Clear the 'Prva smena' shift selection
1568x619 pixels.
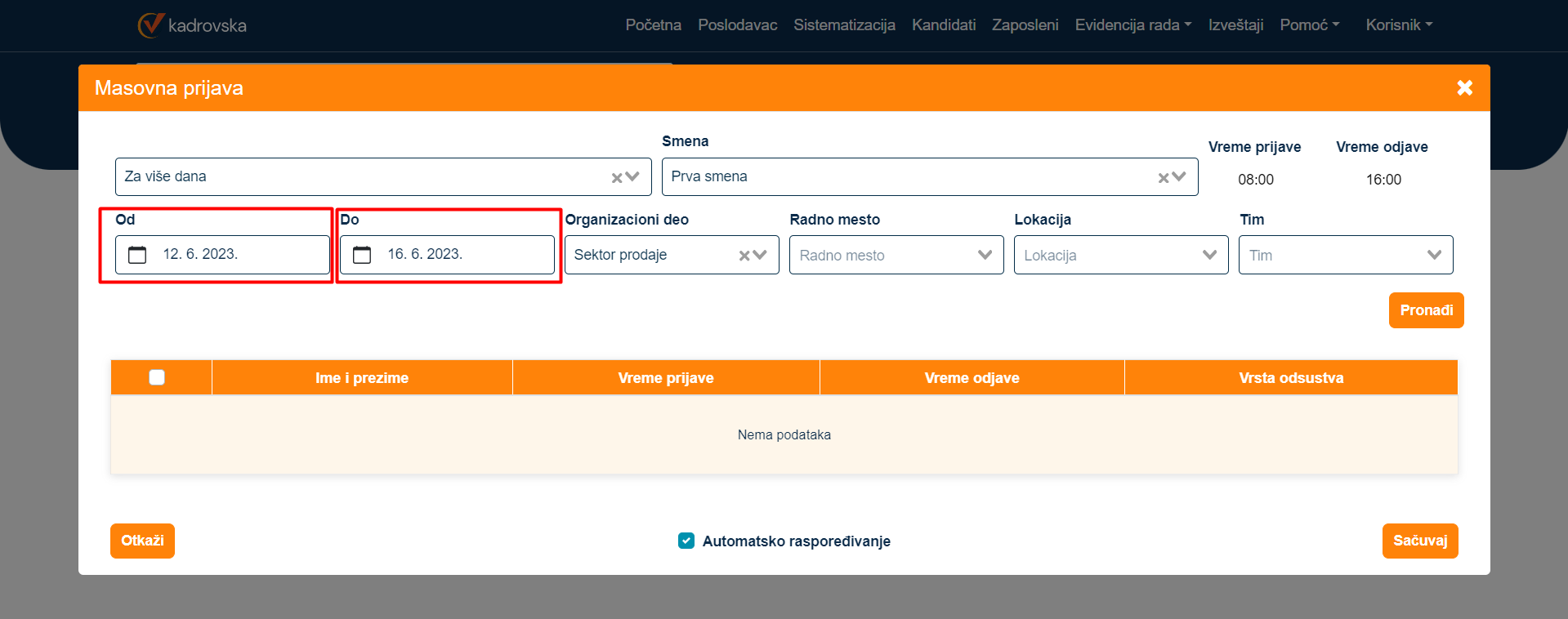tap(1164, 178)
